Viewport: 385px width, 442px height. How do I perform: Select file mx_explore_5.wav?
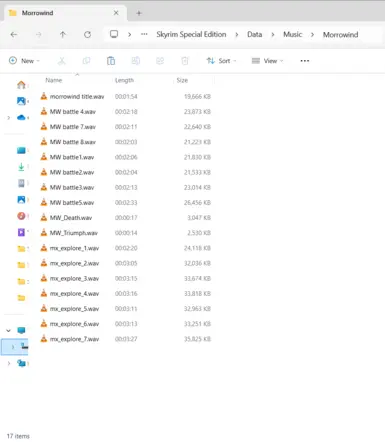pyautogui.click(x=74, y=309)
